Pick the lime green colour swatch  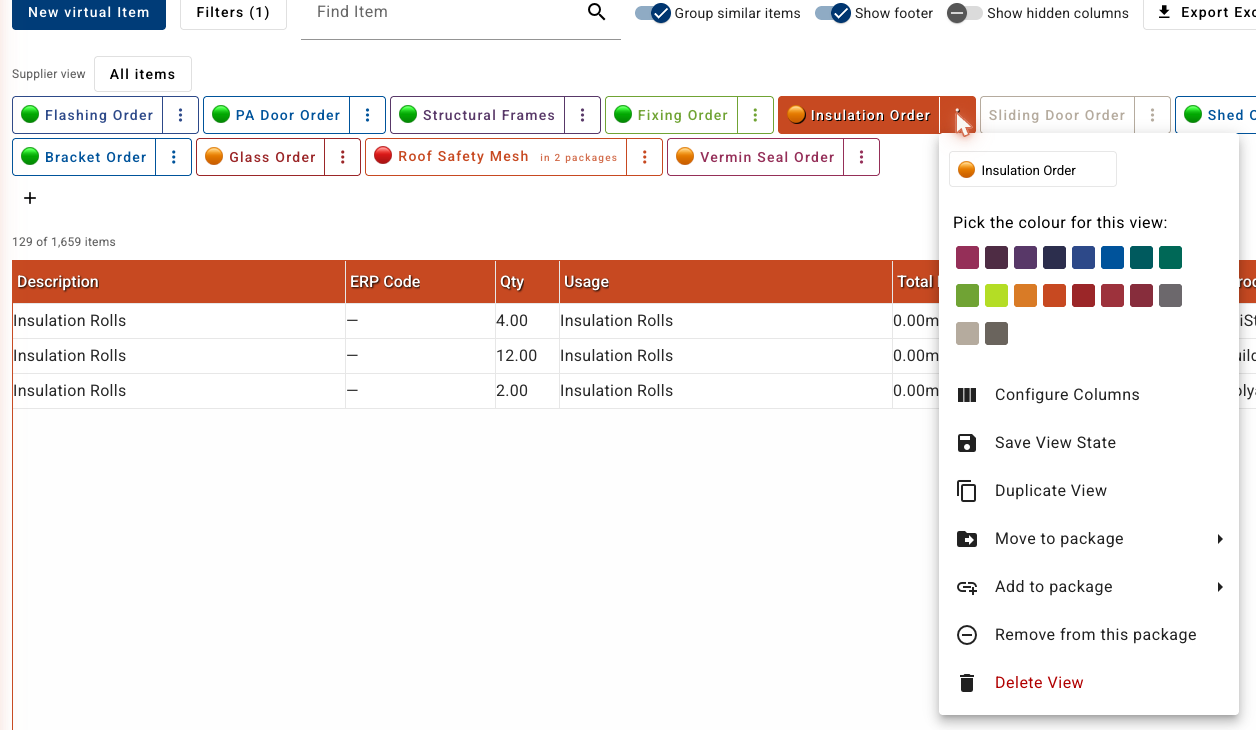(996, 296)
